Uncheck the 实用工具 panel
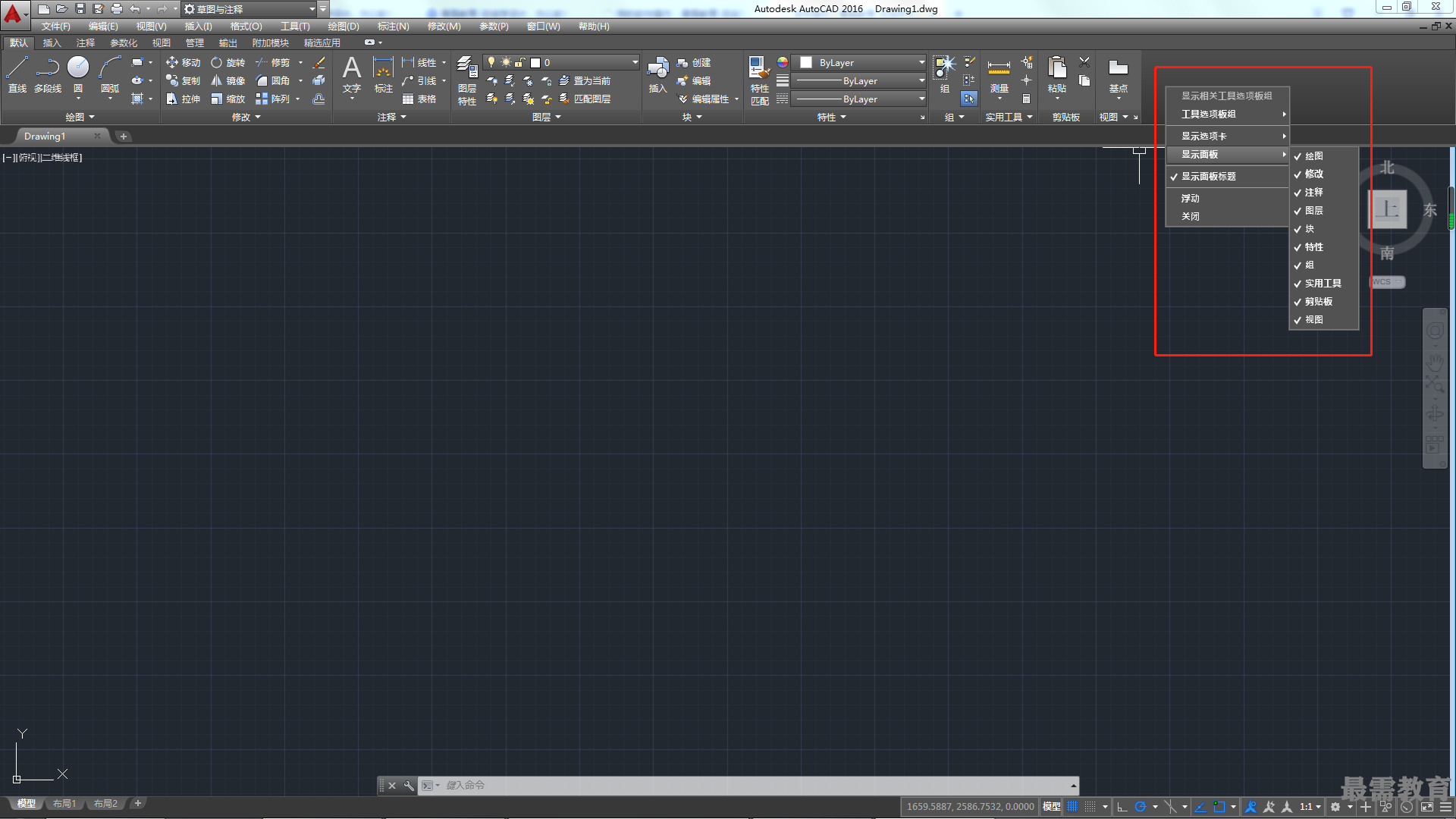The image size is (1456, 819). [x=1323, y=284]
